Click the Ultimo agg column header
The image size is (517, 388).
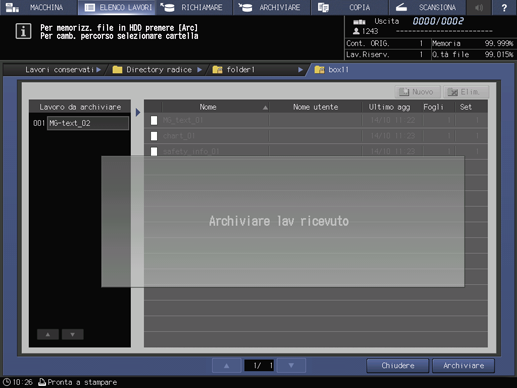click(x=389, y=107)
